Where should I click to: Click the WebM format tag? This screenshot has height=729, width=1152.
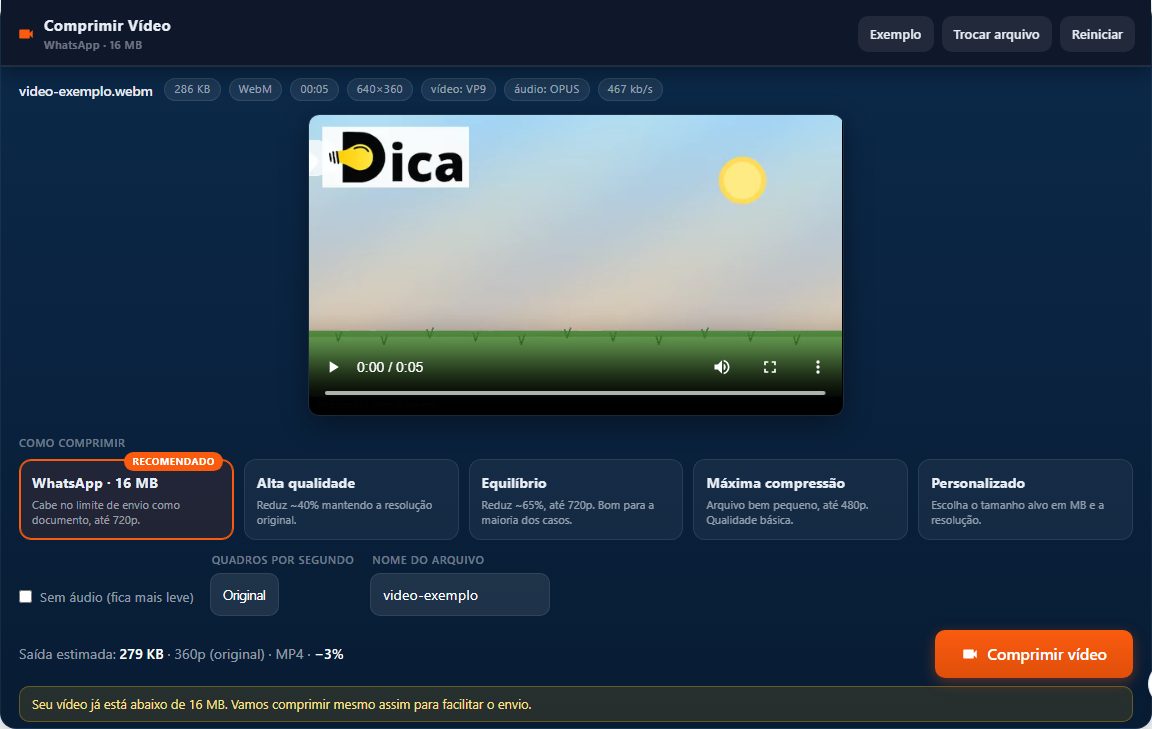(255, 89)
